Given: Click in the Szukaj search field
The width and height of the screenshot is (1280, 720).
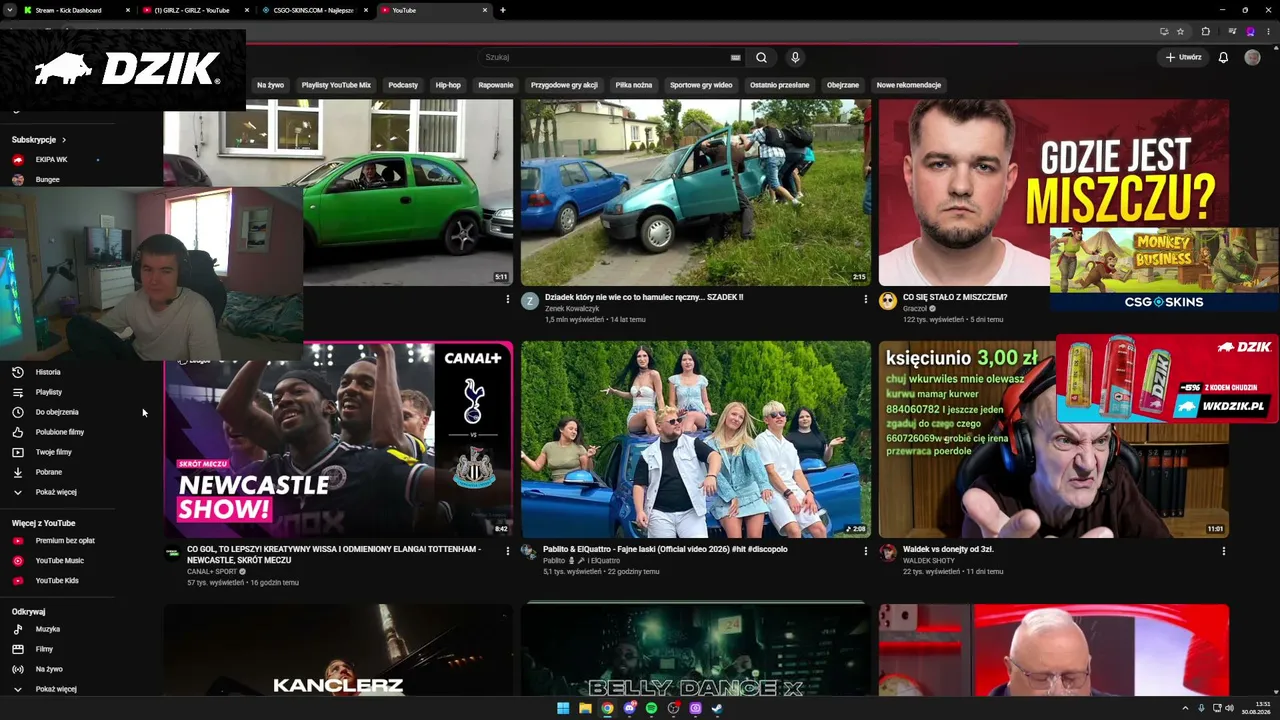Looking at the screenshot, I should [605, 58].
